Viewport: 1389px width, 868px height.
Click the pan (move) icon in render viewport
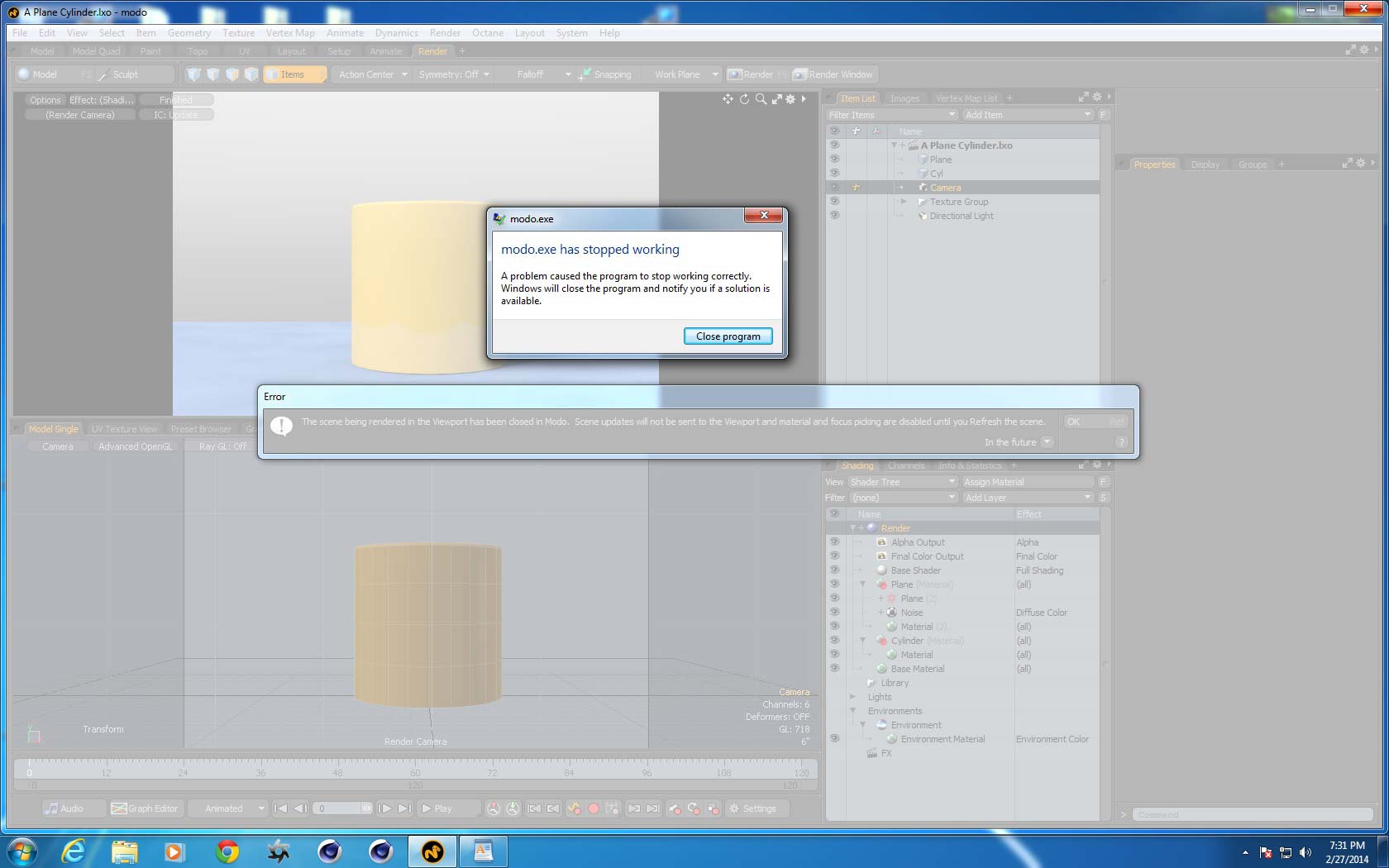point(728,99)
